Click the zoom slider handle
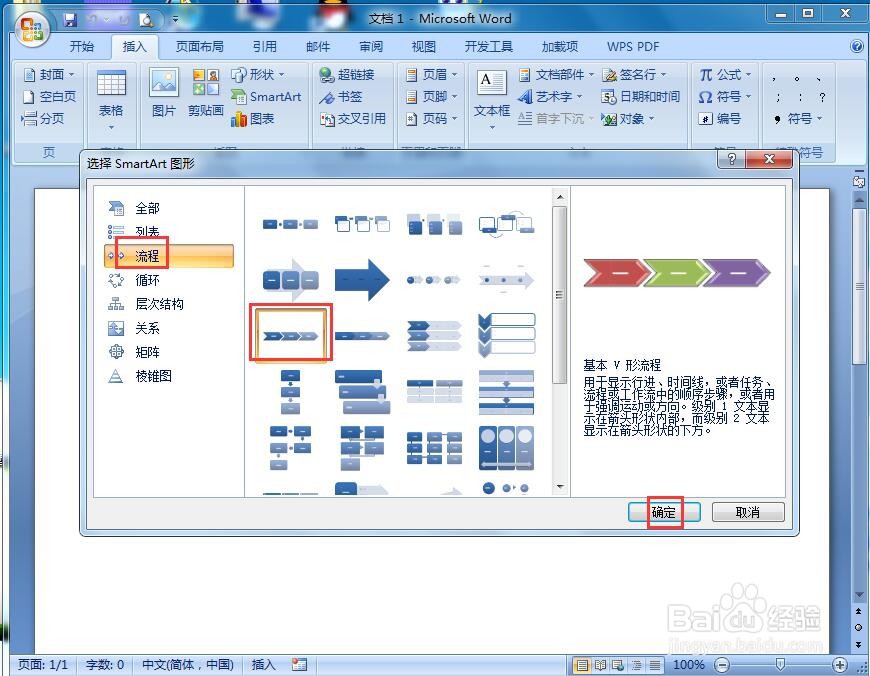The height and width of the screenshot is (676, 870). (780, 664)
